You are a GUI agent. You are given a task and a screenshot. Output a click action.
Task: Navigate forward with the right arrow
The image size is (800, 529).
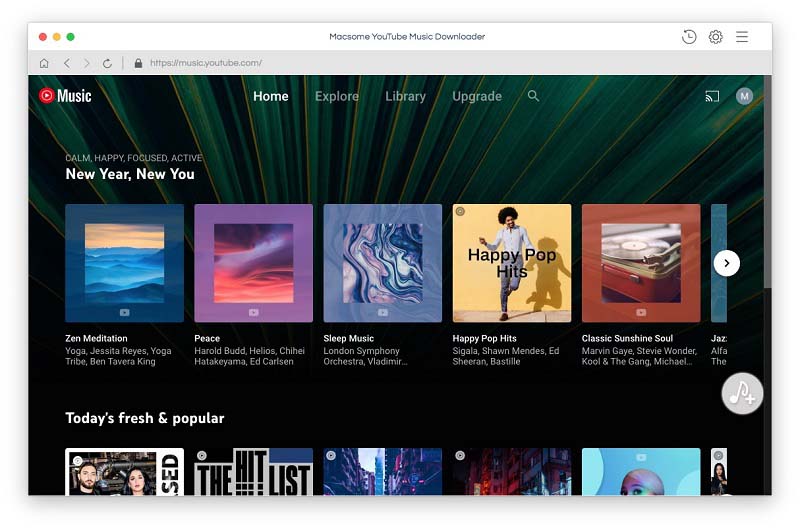point(87,63)
